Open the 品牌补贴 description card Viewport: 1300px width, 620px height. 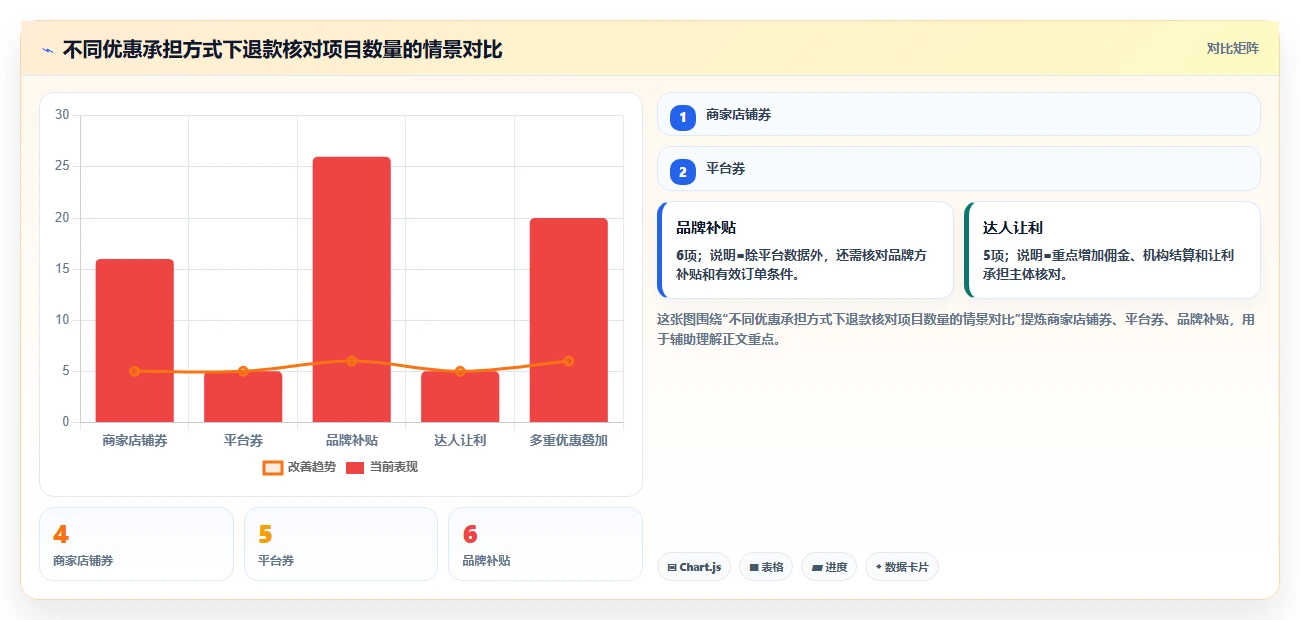tap(805, 250)
